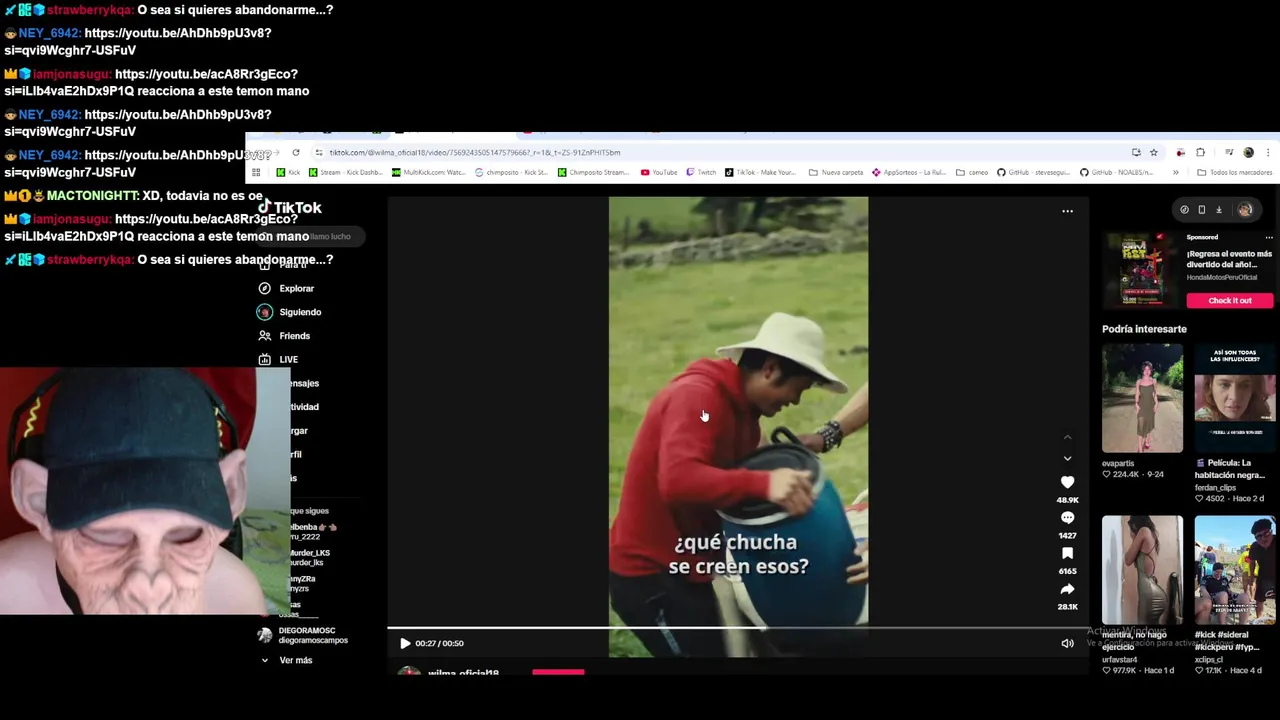Expand hidden bookmarks chevron
The image size is (1280, 720).
(1175, 172)
